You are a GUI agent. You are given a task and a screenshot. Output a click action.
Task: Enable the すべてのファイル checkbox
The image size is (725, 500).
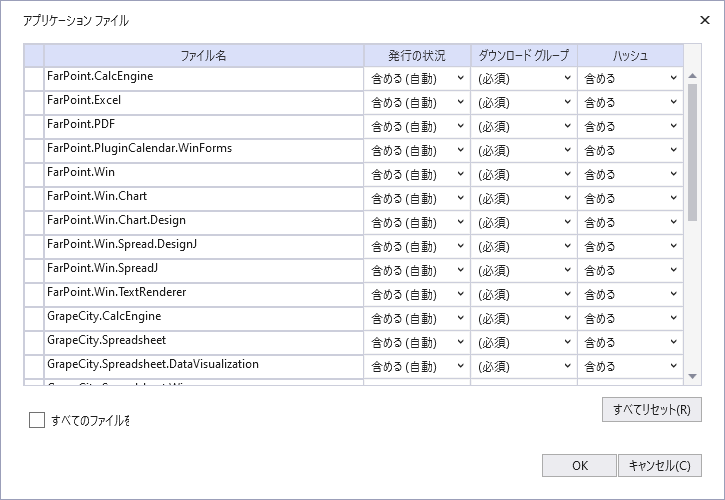37,420
